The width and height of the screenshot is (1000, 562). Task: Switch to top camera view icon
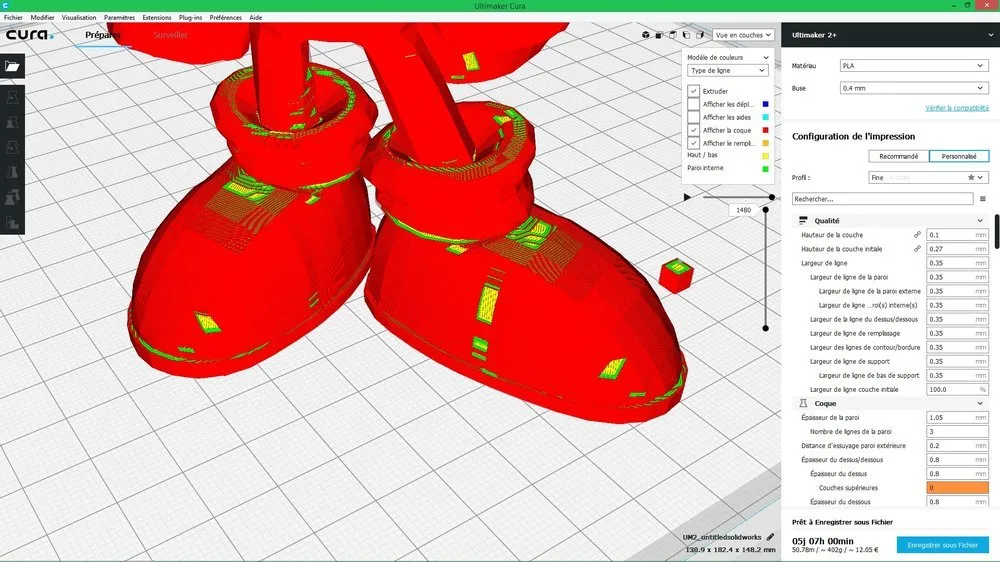coord(672,35)
